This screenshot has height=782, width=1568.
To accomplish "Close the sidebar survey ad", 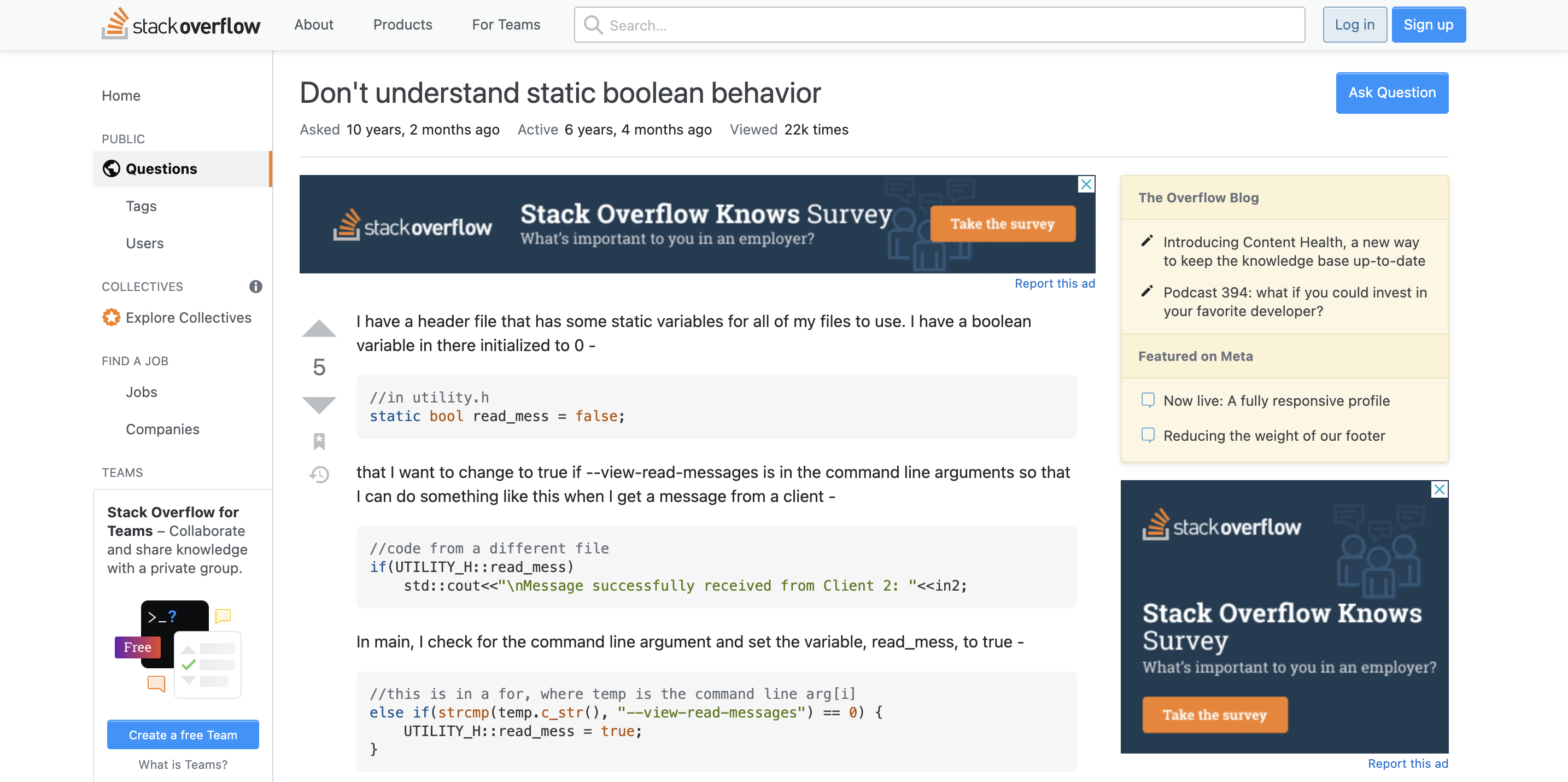I will pos(1439,489).
